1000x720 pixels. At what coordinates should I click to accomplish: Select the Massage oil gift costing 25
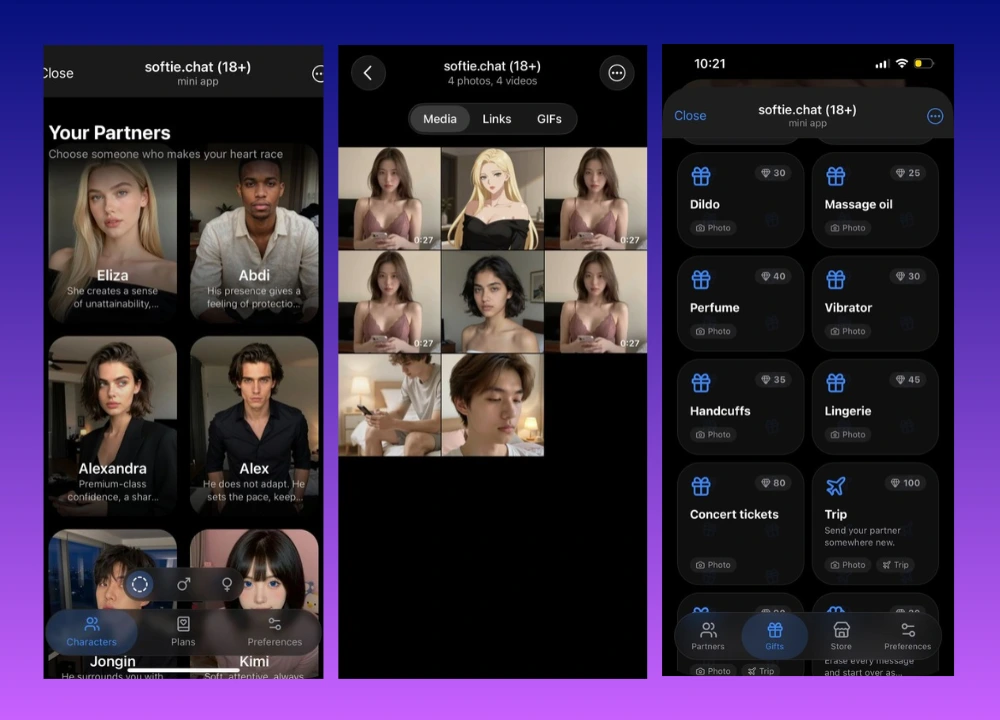[875, 200]
